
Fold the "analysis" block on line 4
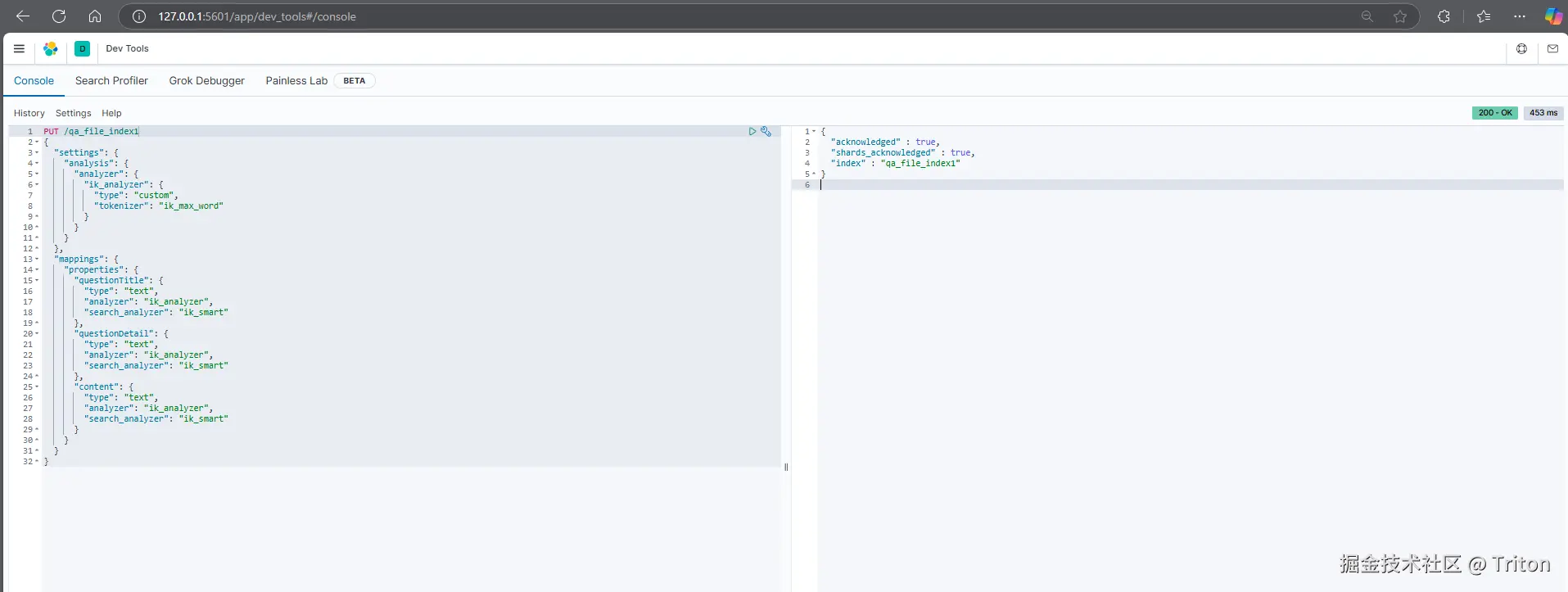[x=37, y=164]
